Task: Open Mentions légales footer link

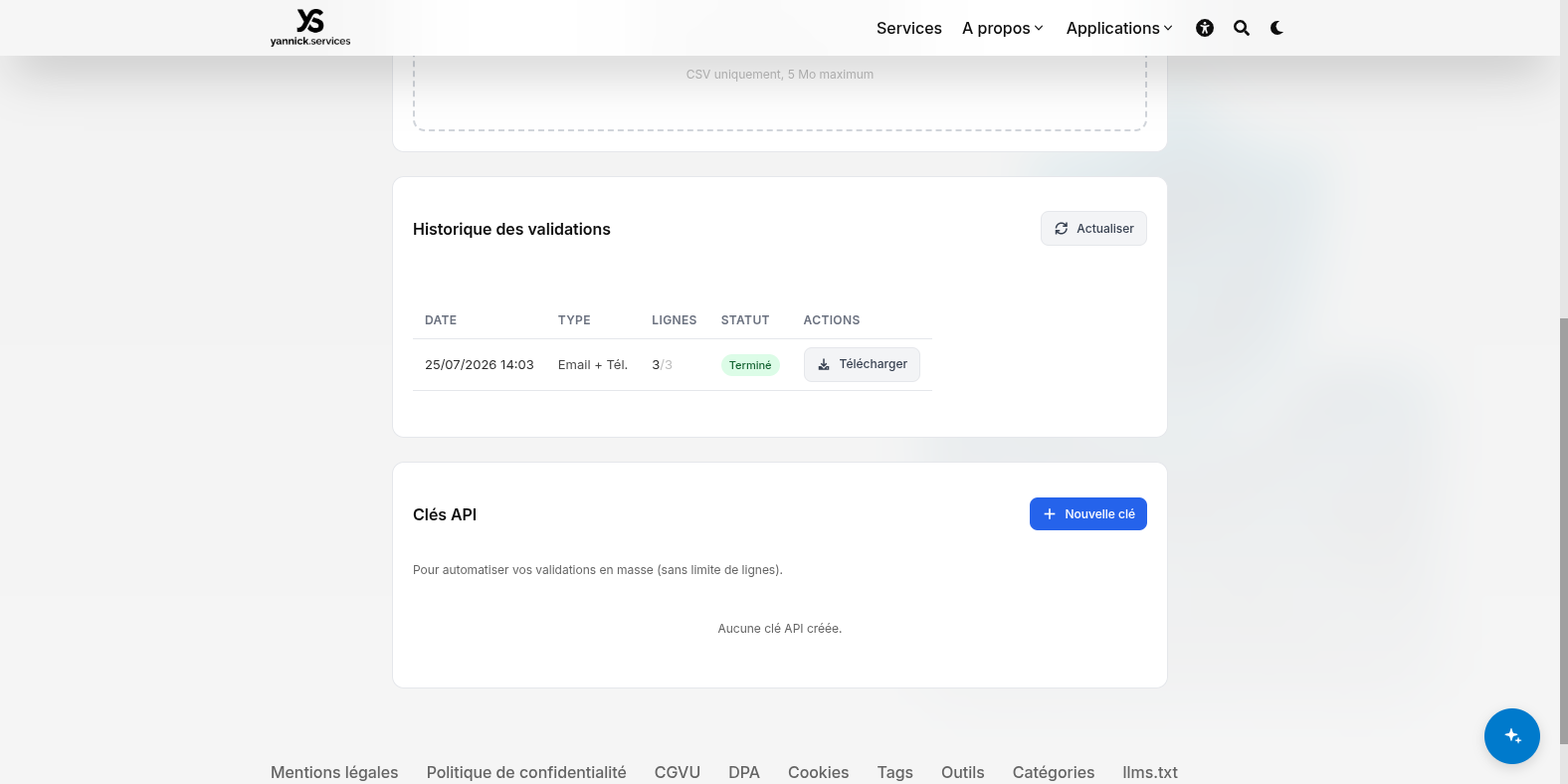Action: (x=334, y=772)
